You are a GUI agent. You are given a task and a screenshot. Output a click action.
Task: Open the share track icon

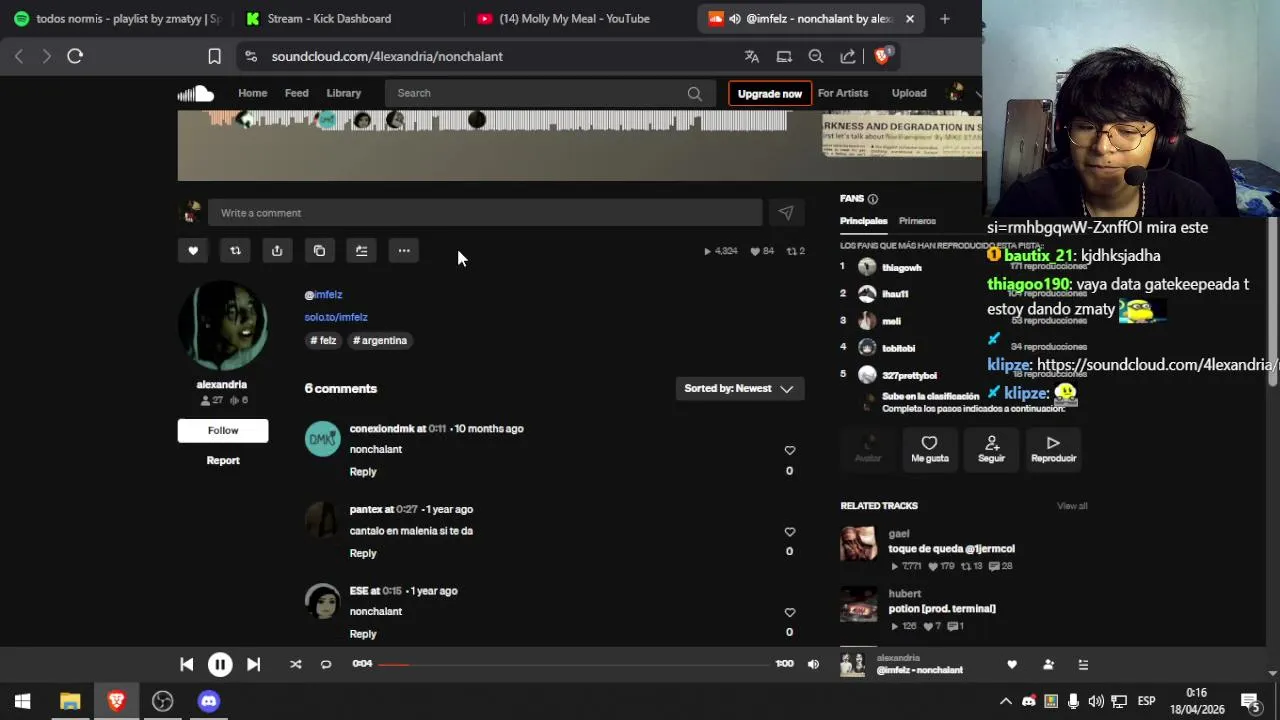pos(277,251)
